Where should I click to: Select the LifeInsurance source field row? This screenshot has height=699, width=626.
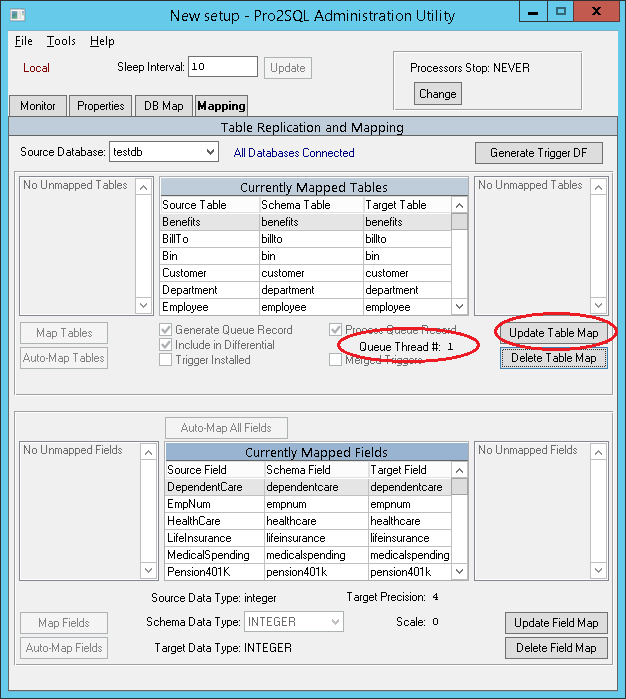pos(309,538)
